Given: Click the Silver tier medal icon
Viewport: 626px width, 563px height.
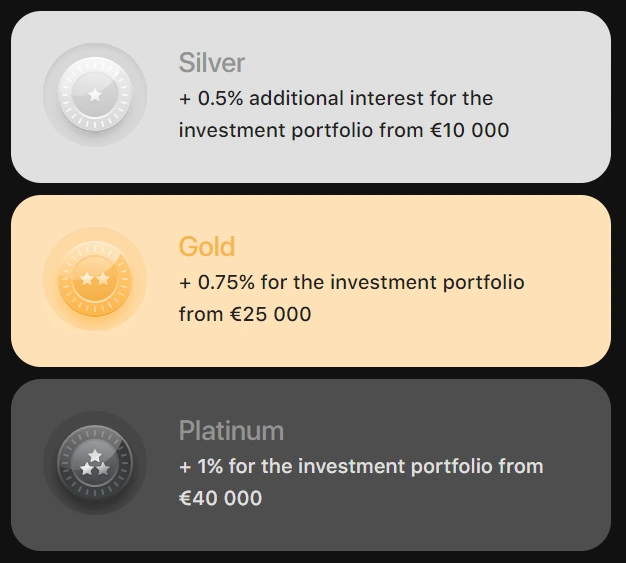Looking at the screenshot, I should coord(95,95).
